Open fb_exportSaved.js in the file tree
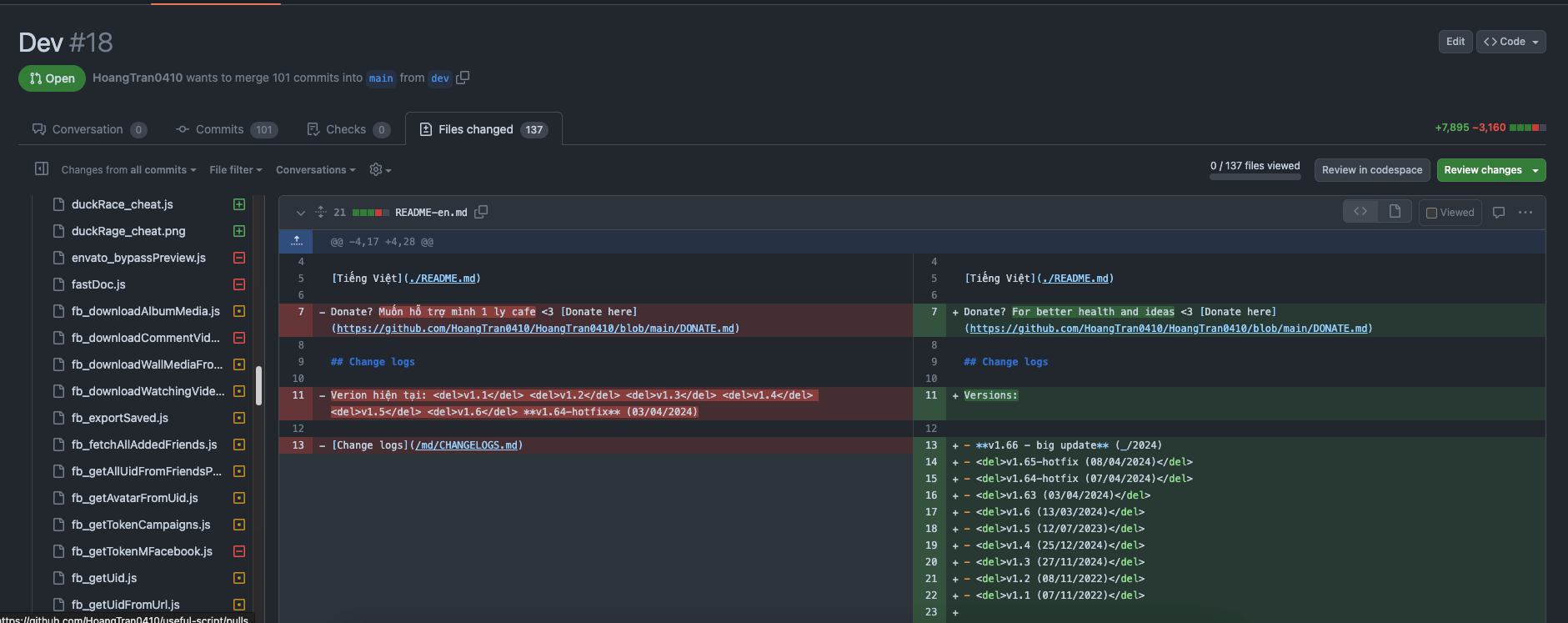The width and height of the screenshot is (1568, 623). (x=120, y=418)
